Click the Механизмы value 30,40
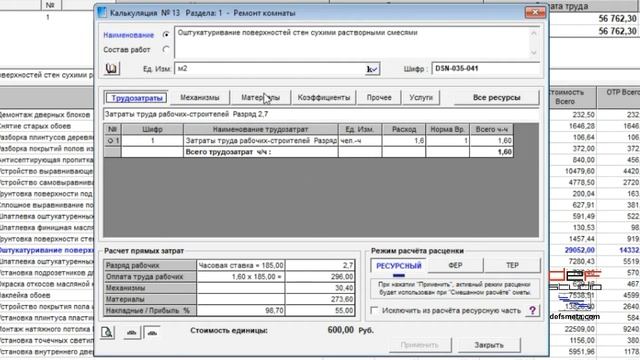Screen dimensions: 640x360 tap(320, 288)
